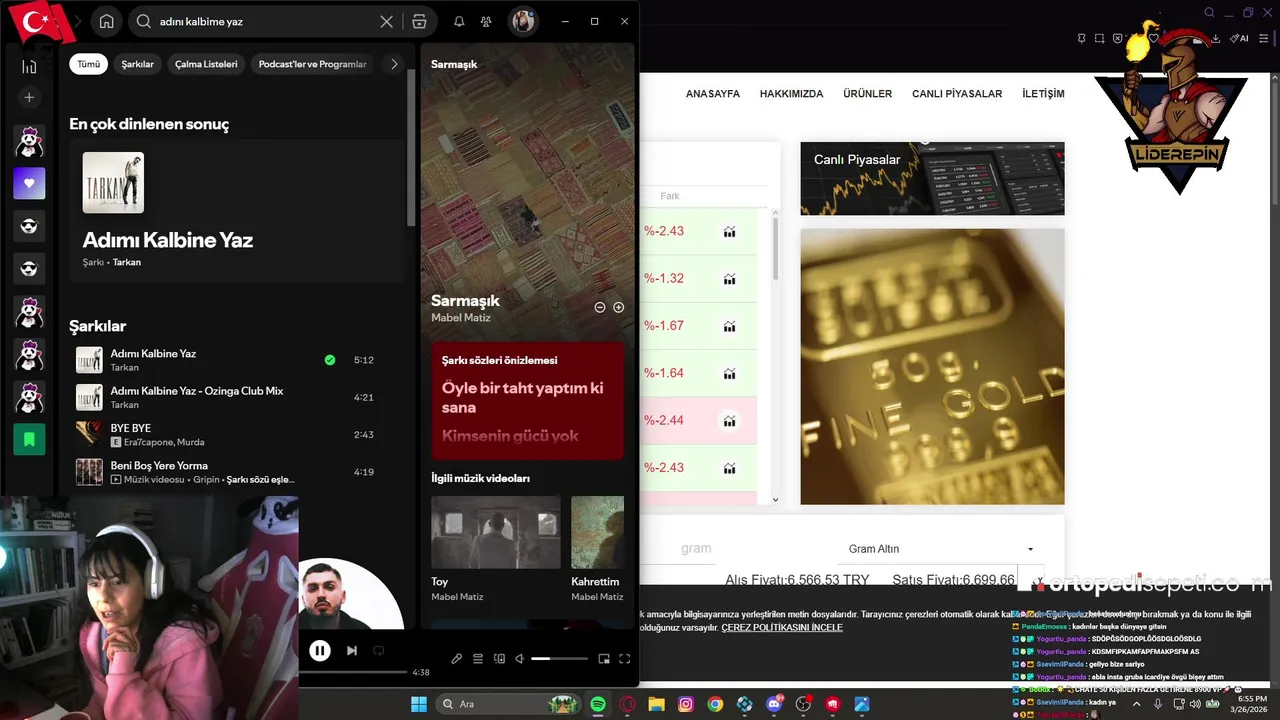
Task: Open ÜRÜNLER in the website navigation
Action: pos(867,94)
